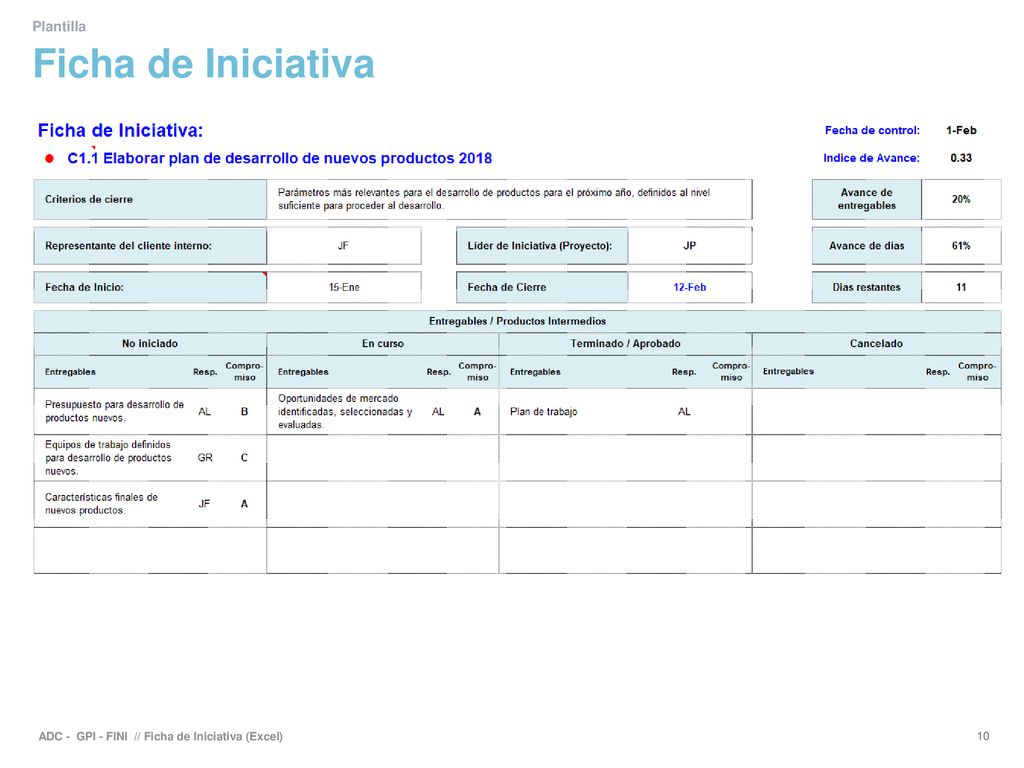Click the control date '1-Feb'

pos(961,131)
